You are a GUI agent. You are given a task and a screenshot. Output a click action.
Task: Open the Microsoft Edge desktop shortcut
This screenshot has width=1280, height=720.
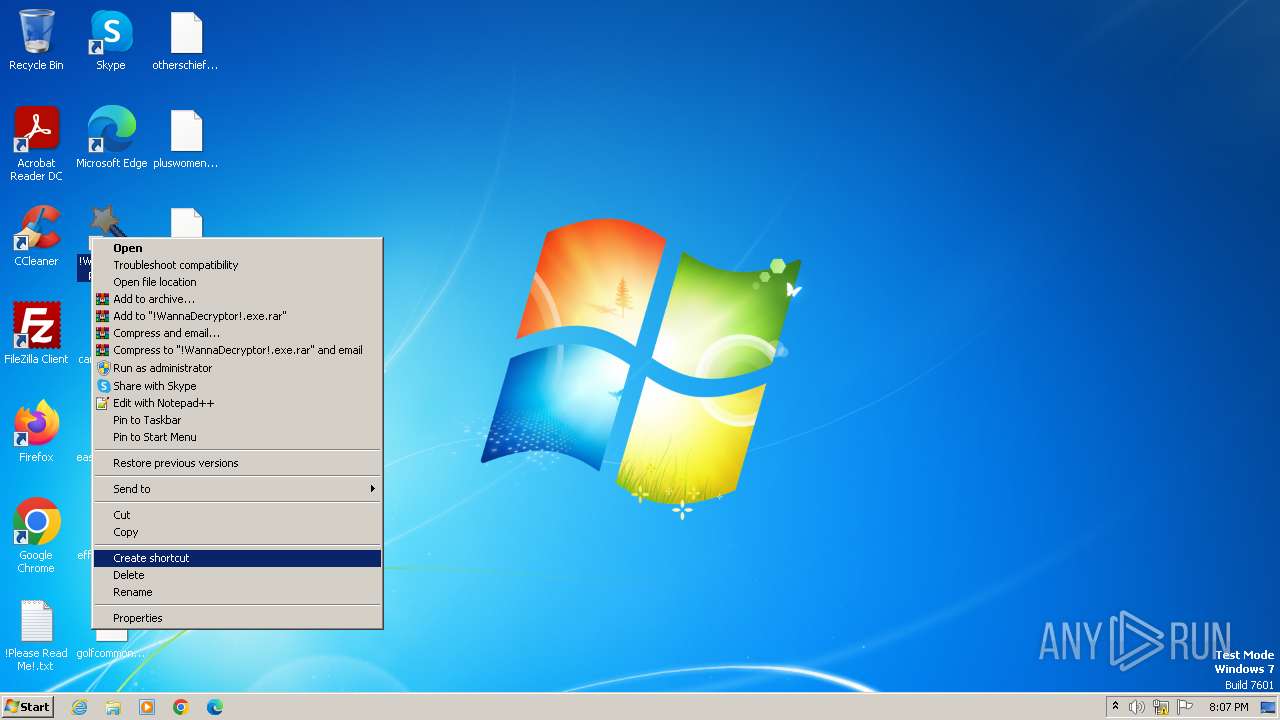pos(111,138)
